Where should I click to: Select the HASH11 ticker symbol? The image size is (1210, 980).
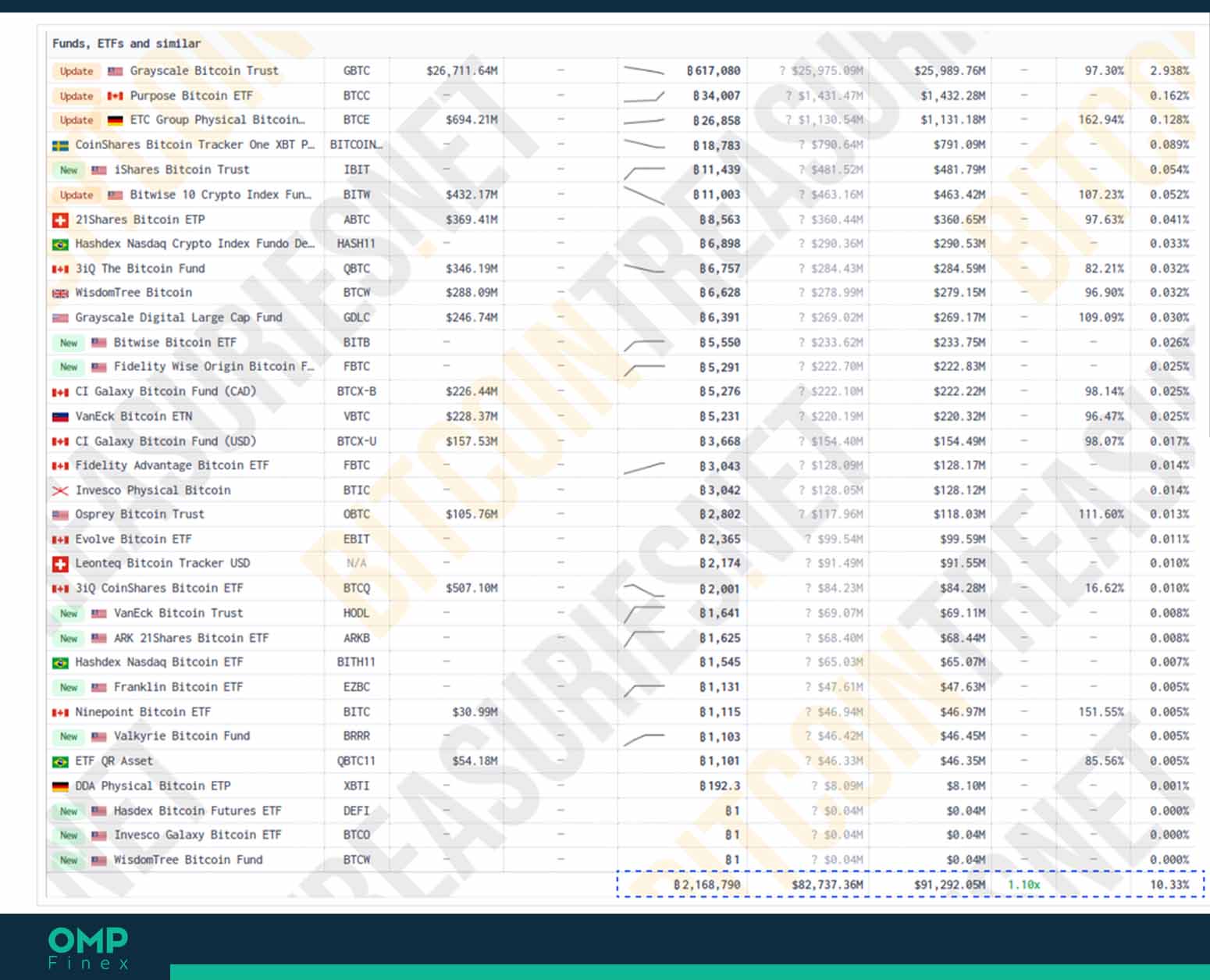coord(357,244)
